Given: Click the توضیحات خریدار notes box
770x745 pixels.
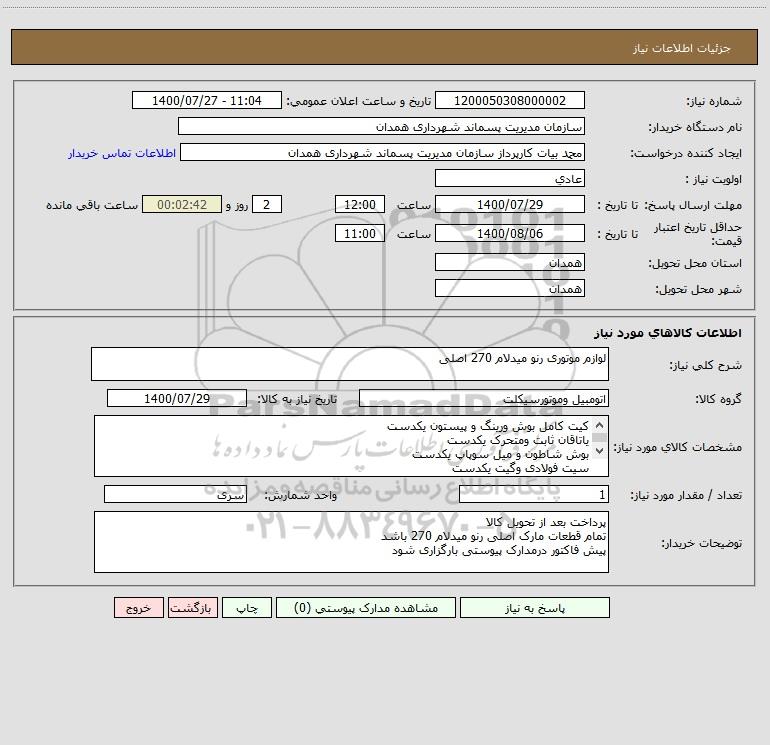Looking at the screenshot, I should [x=351, y=542].
